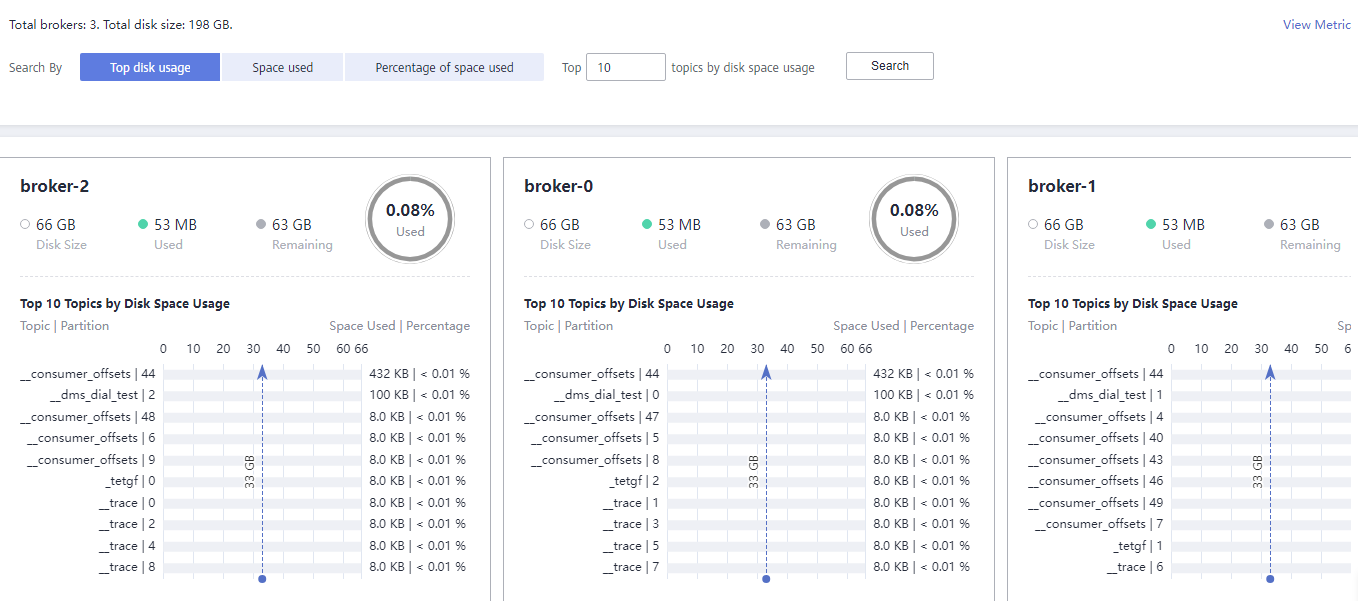
Task: Click the 'Search By' label
Action: point(36,68)
